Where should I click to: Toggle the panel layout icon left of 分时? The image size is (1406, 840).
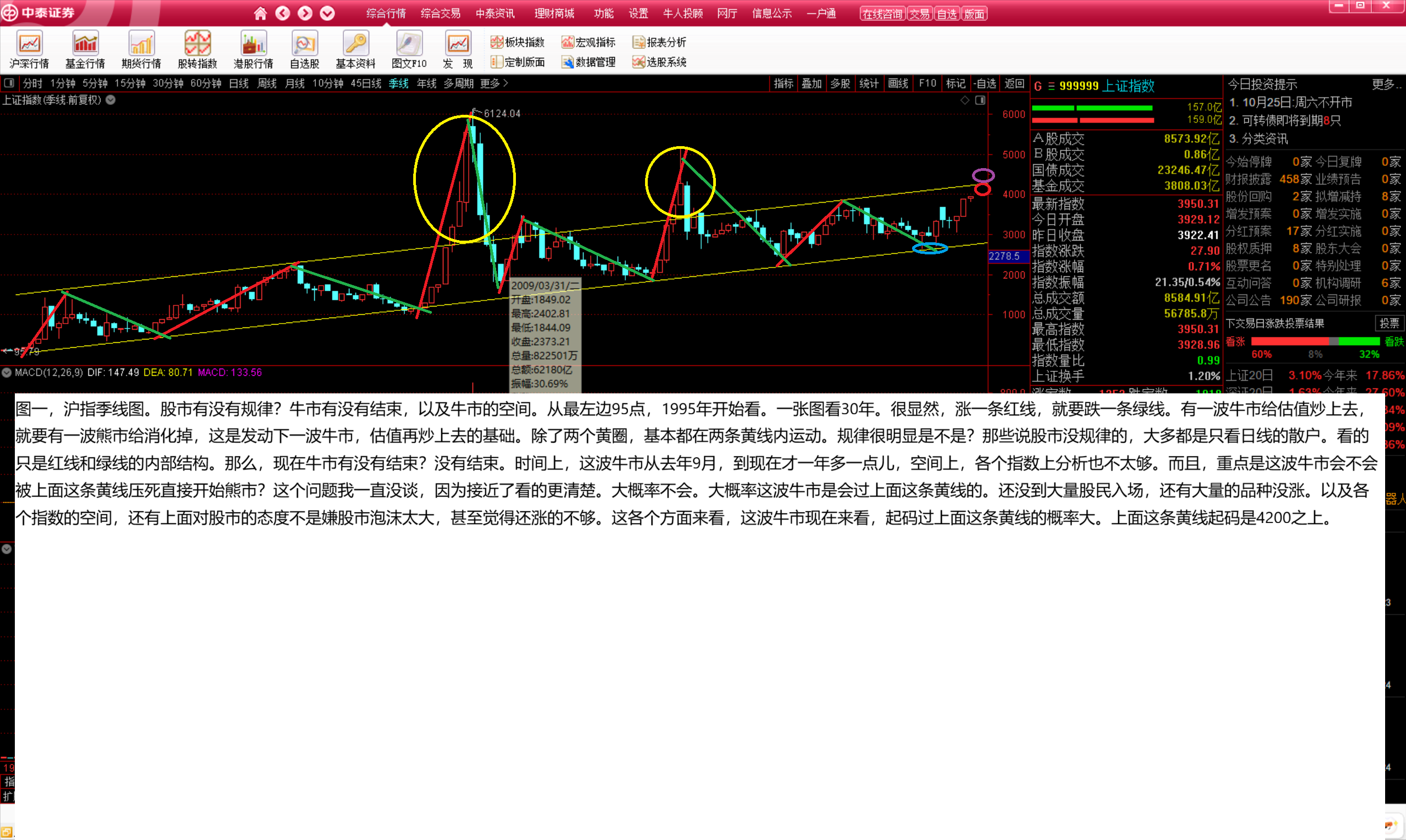(9, 83)
